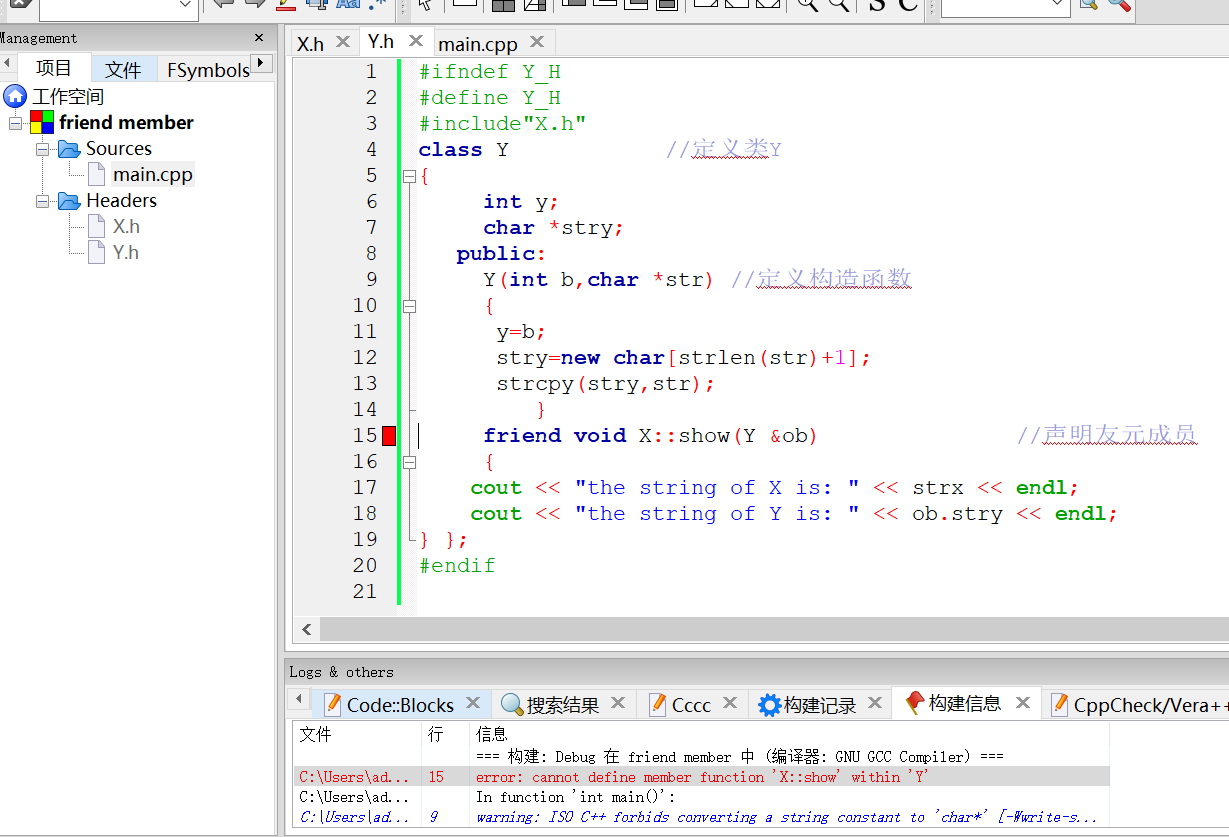Click the X.h file icon in tree
The width and height of the screenshot is (1229, 837).
(96, 226)
